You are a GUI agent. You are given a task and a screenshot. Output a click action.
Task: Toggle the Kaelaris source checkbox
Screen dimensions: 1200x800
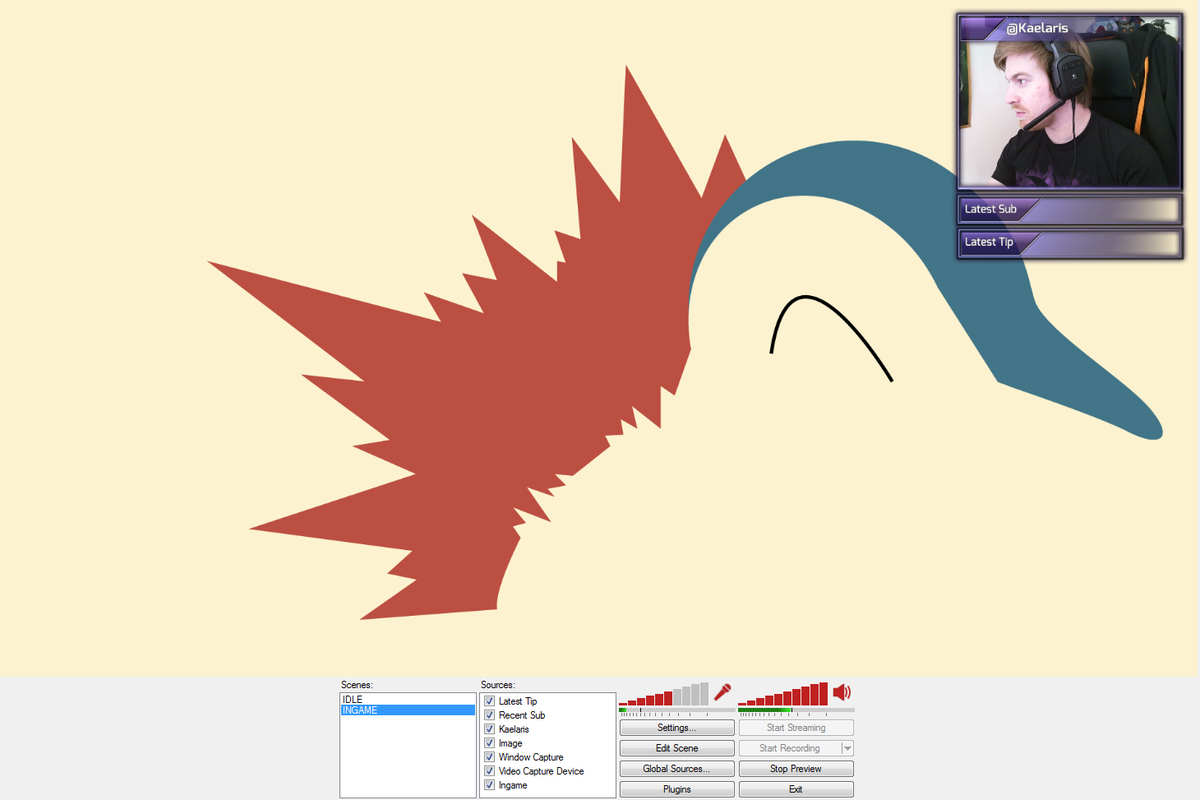[490, 729]
